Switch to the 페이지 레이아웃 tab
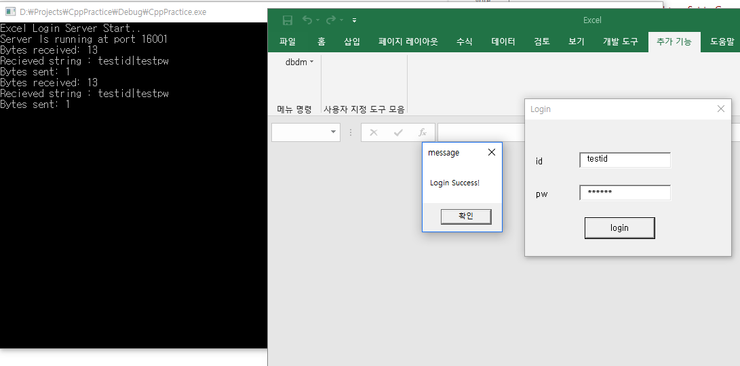 [408, 42]
